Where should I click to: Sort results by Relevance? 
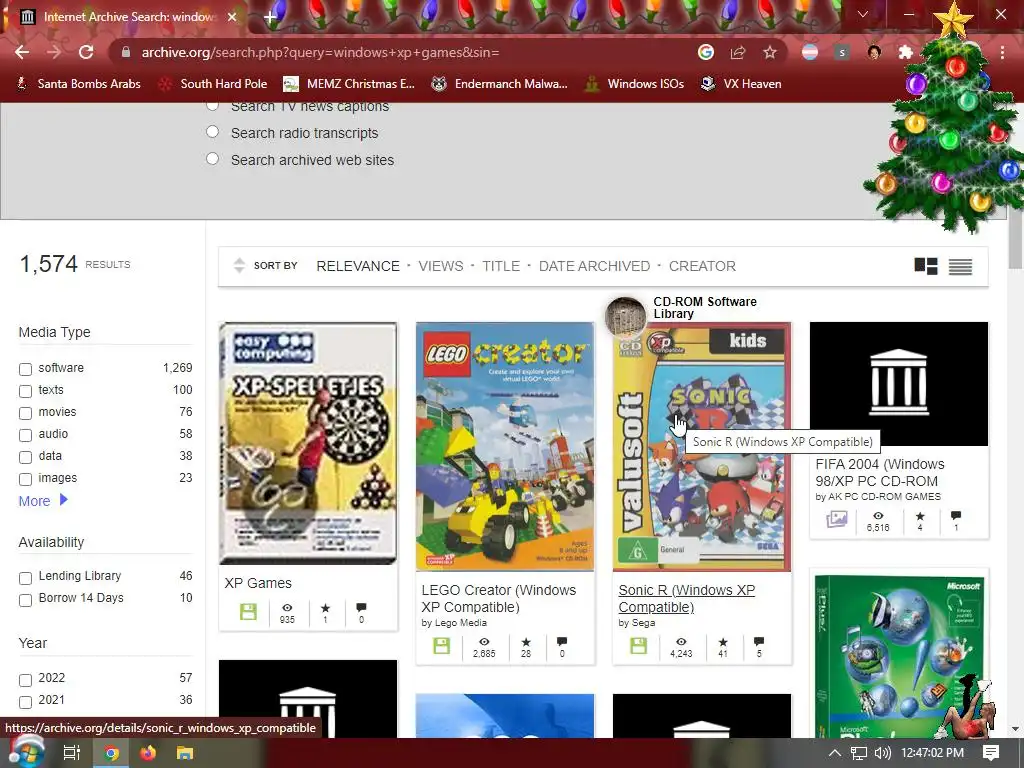tap(358, 266)
